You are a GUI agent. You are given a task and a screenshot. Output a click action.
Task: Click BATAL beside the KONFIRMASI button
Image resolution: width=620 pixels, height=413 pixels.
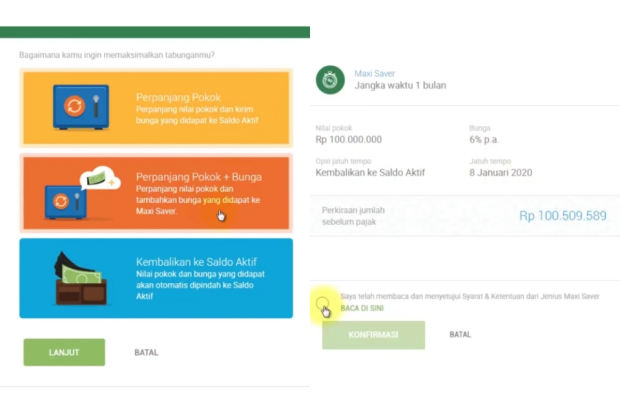[460, 334]
